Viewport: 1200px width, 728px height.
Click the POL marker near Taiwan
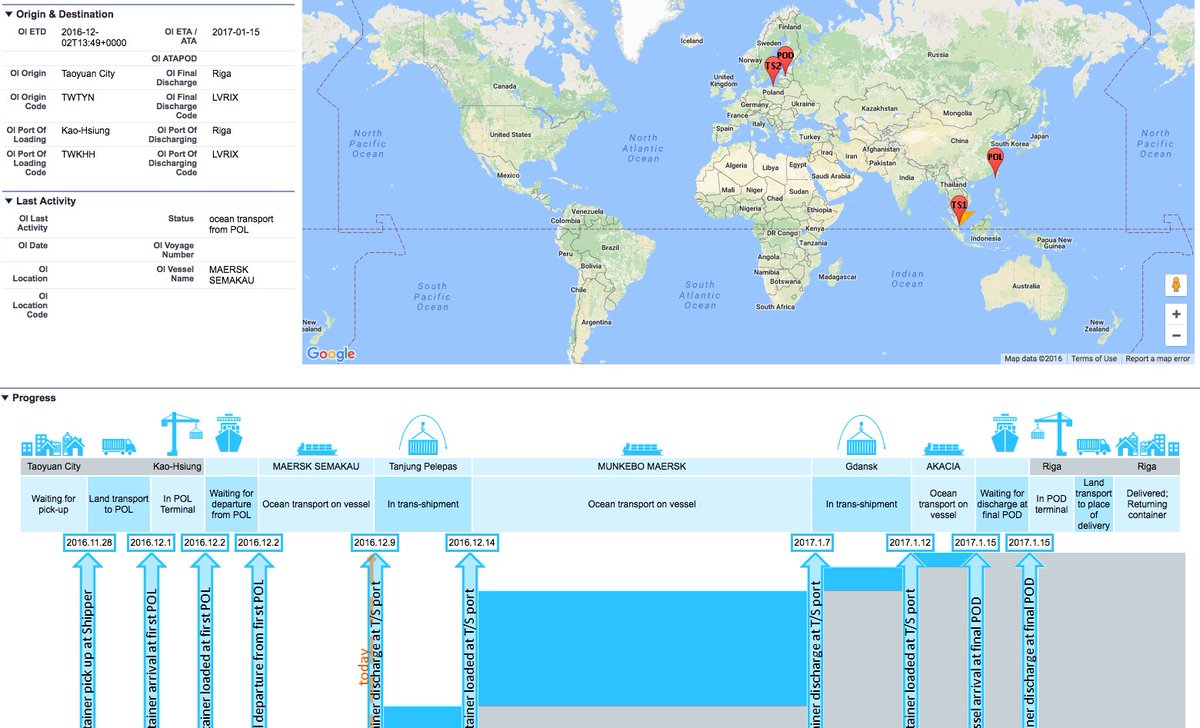(x=995, y=162)
